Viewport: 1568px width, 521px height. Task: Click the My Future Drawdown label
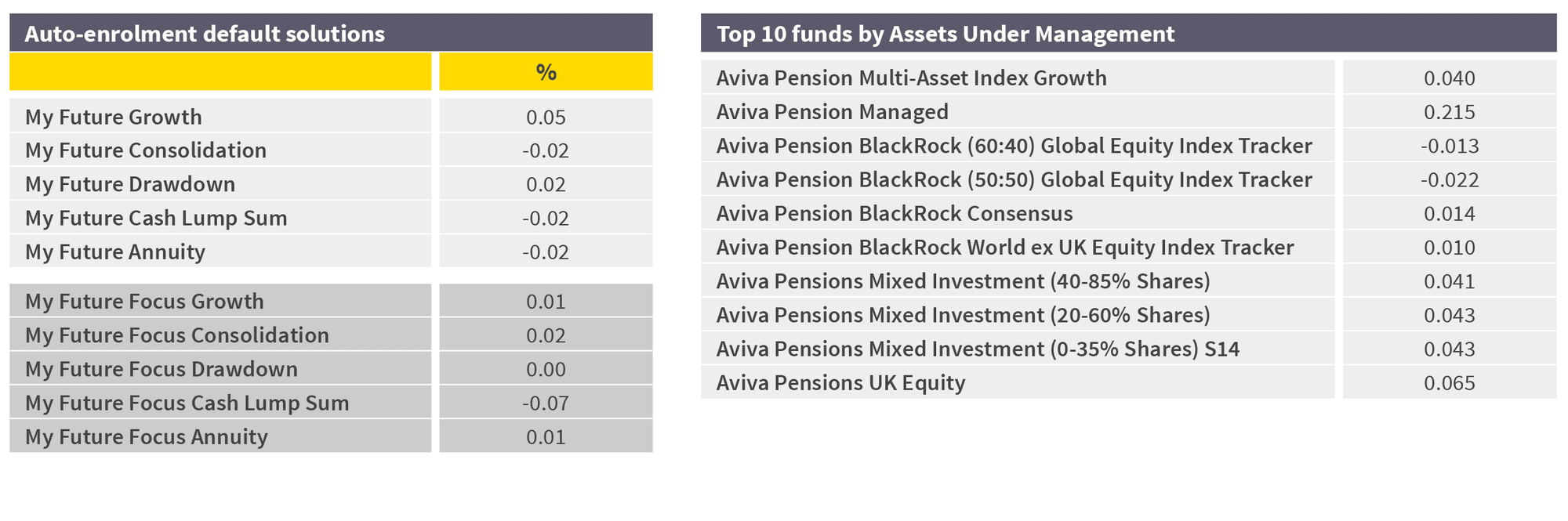[130, 184]
